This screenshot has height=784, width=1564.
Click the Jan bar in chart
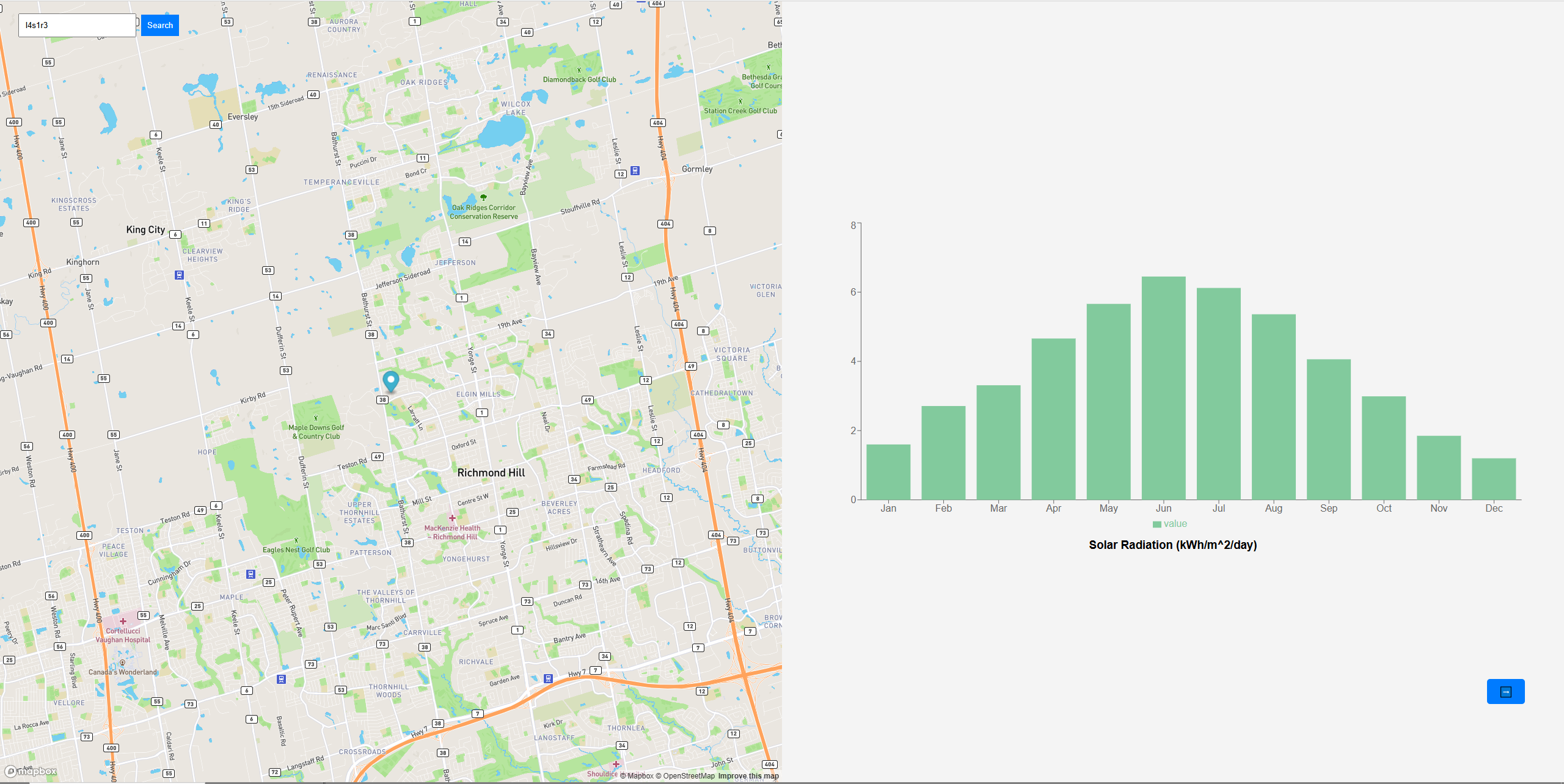(888, 472)
